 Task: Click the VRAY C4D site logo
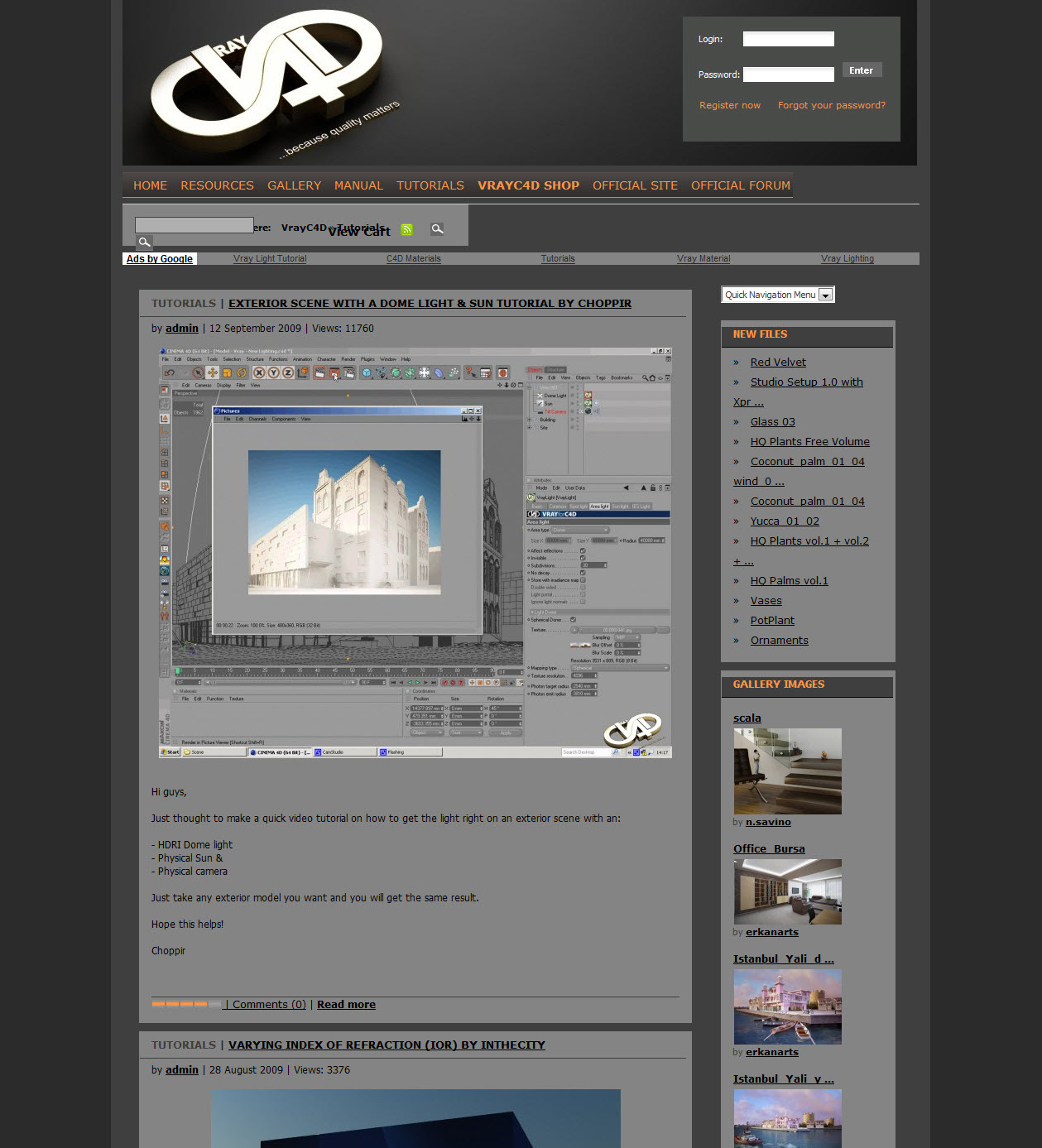point(277,84)
